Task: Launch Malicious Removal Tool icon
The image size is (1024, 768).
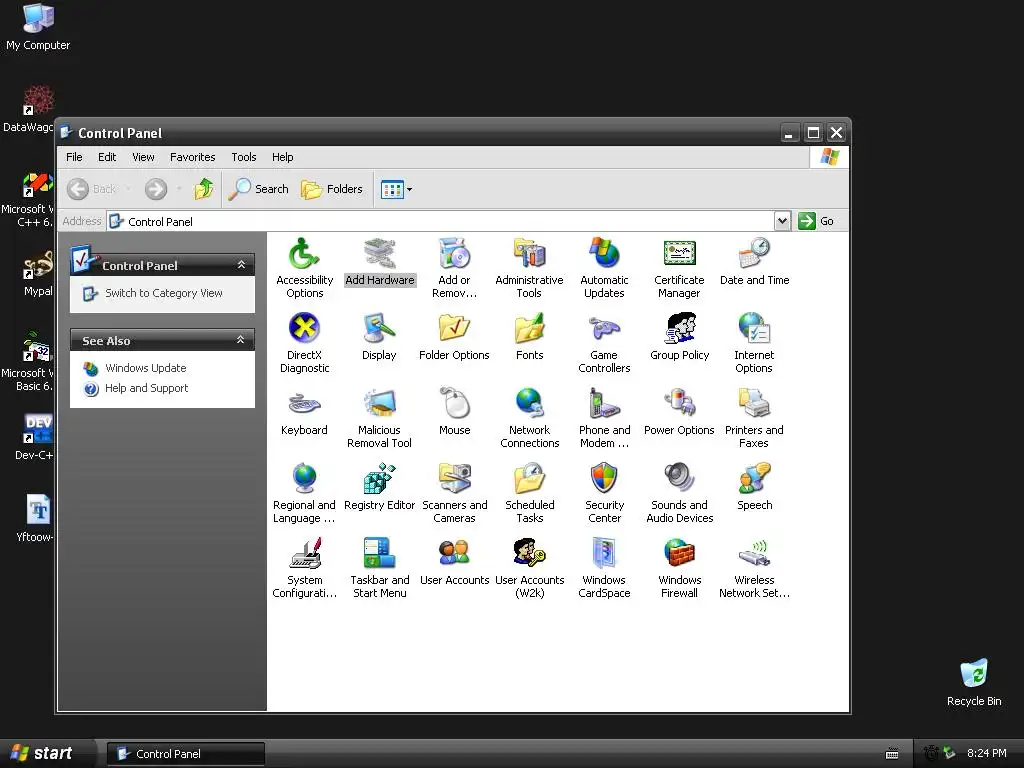Action: pos(379,418)
